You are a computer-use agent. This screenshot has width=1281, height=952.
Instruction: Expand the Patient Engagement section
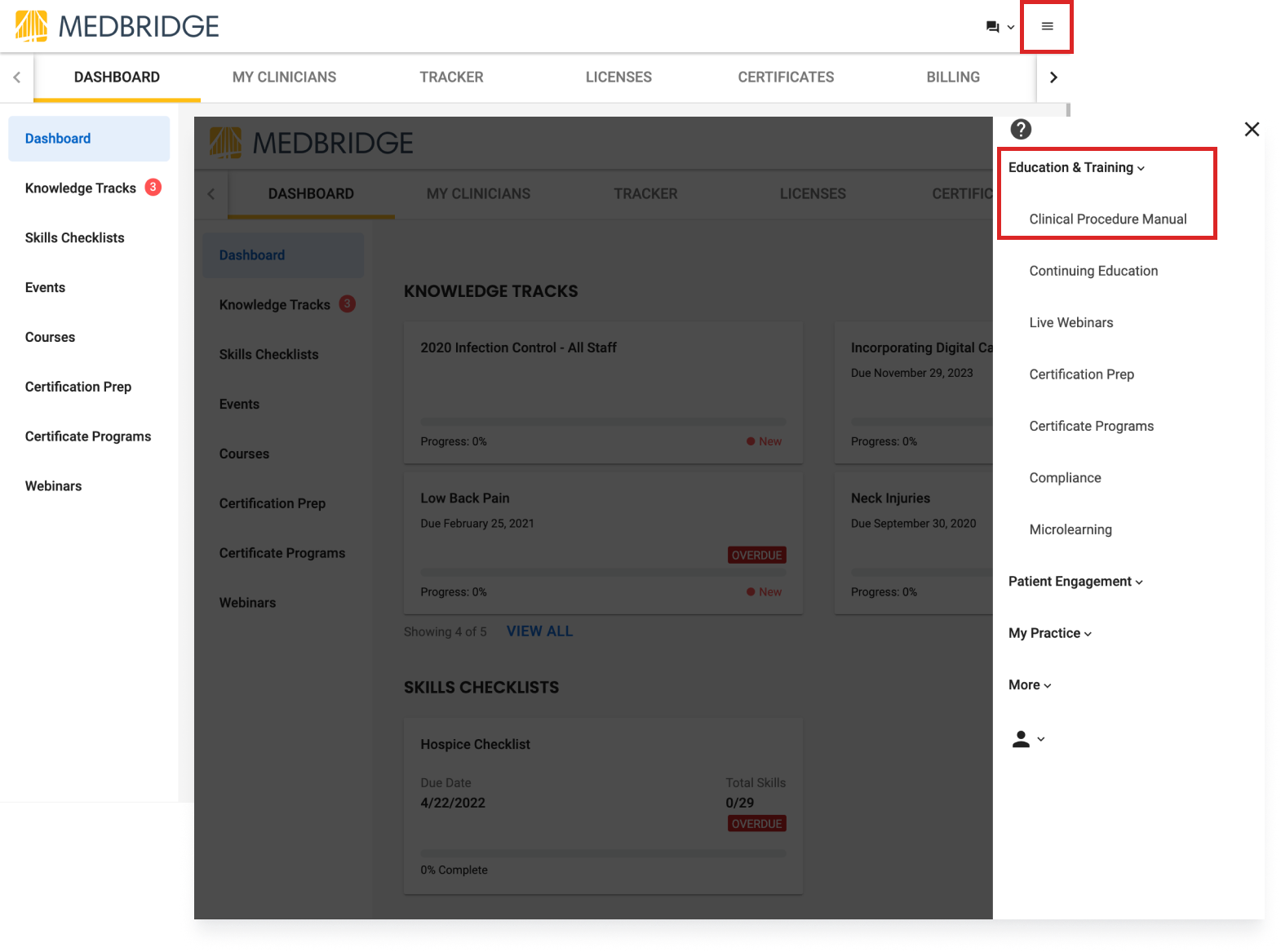pos(1075,581)
